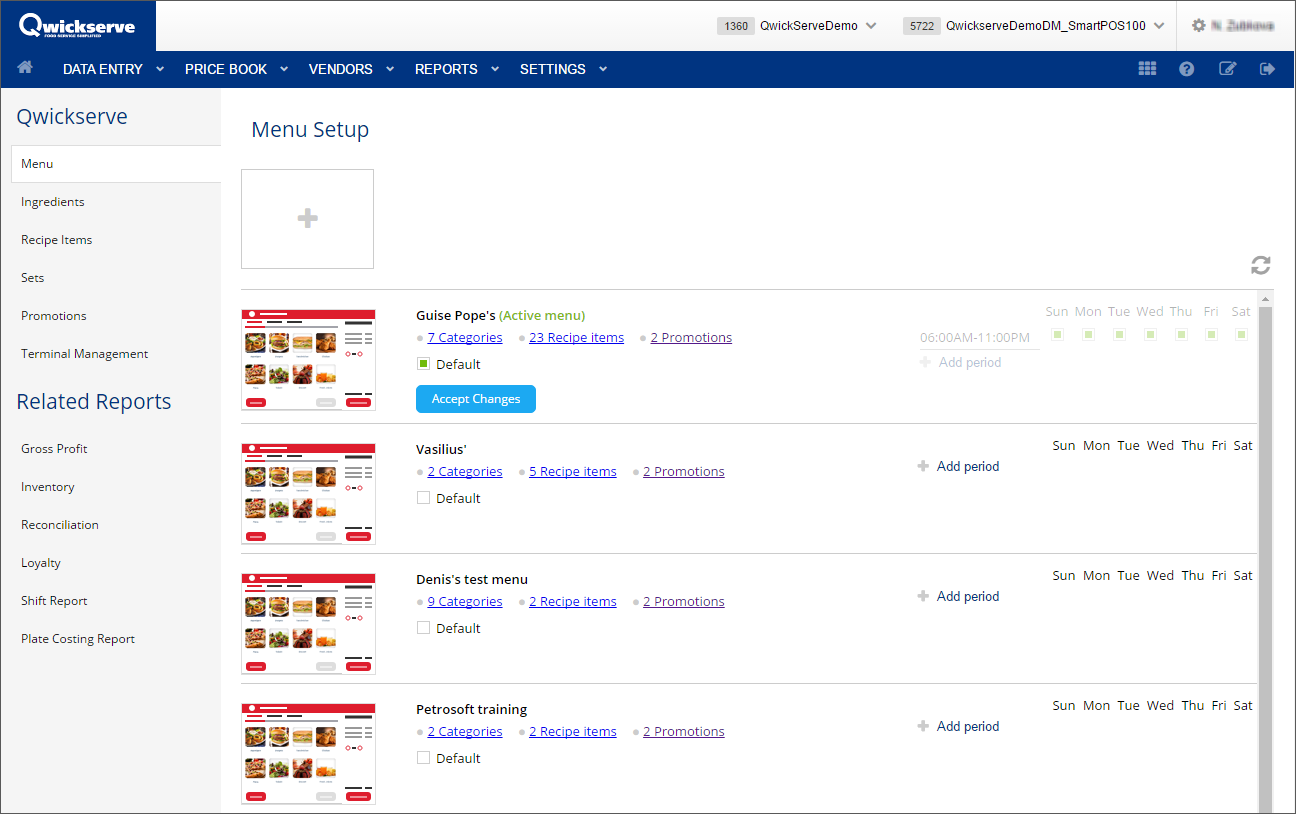Open user settings gear icon
Viewport: 1296px width, 814px height.
(1199, 26)
